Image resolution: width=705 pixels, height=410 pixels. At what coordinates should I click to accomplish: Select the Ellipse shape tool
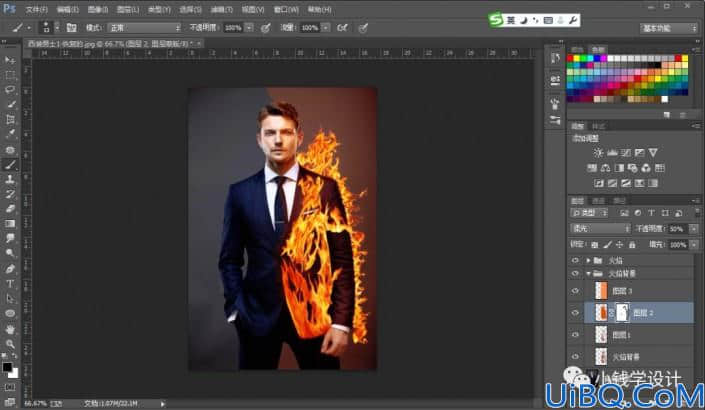tap(10, 313)
